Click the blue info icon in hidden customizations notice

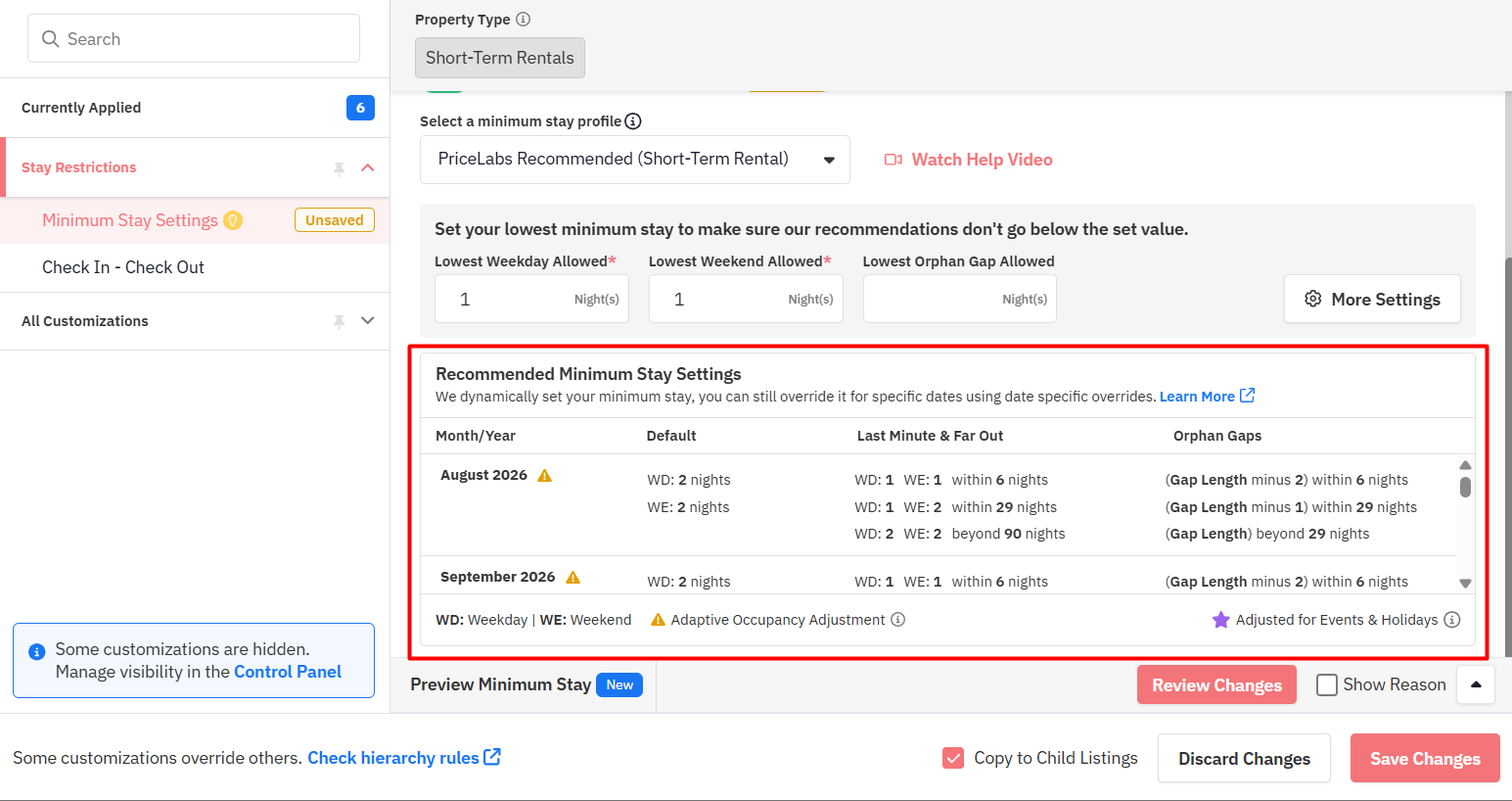[37, 651]
